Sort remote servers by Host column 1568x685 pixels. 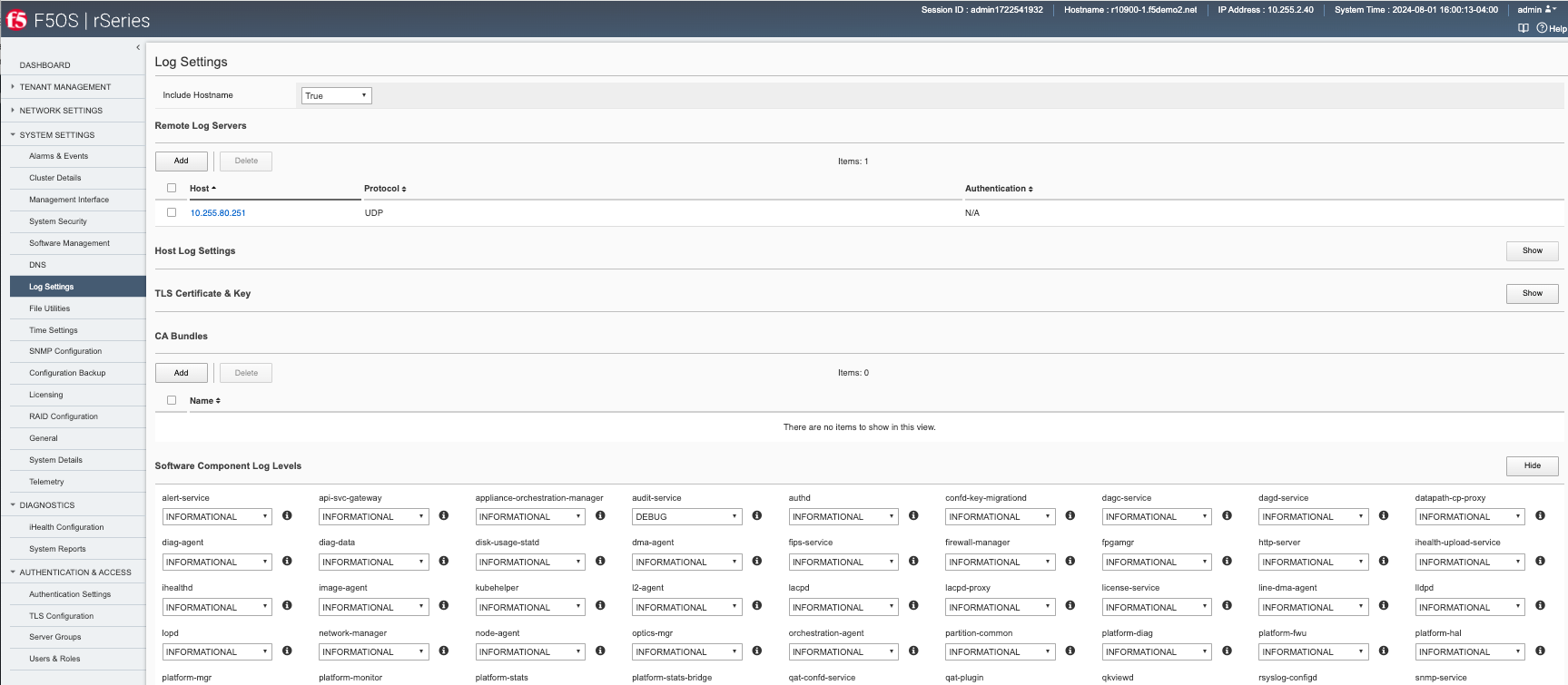point(203,189)
